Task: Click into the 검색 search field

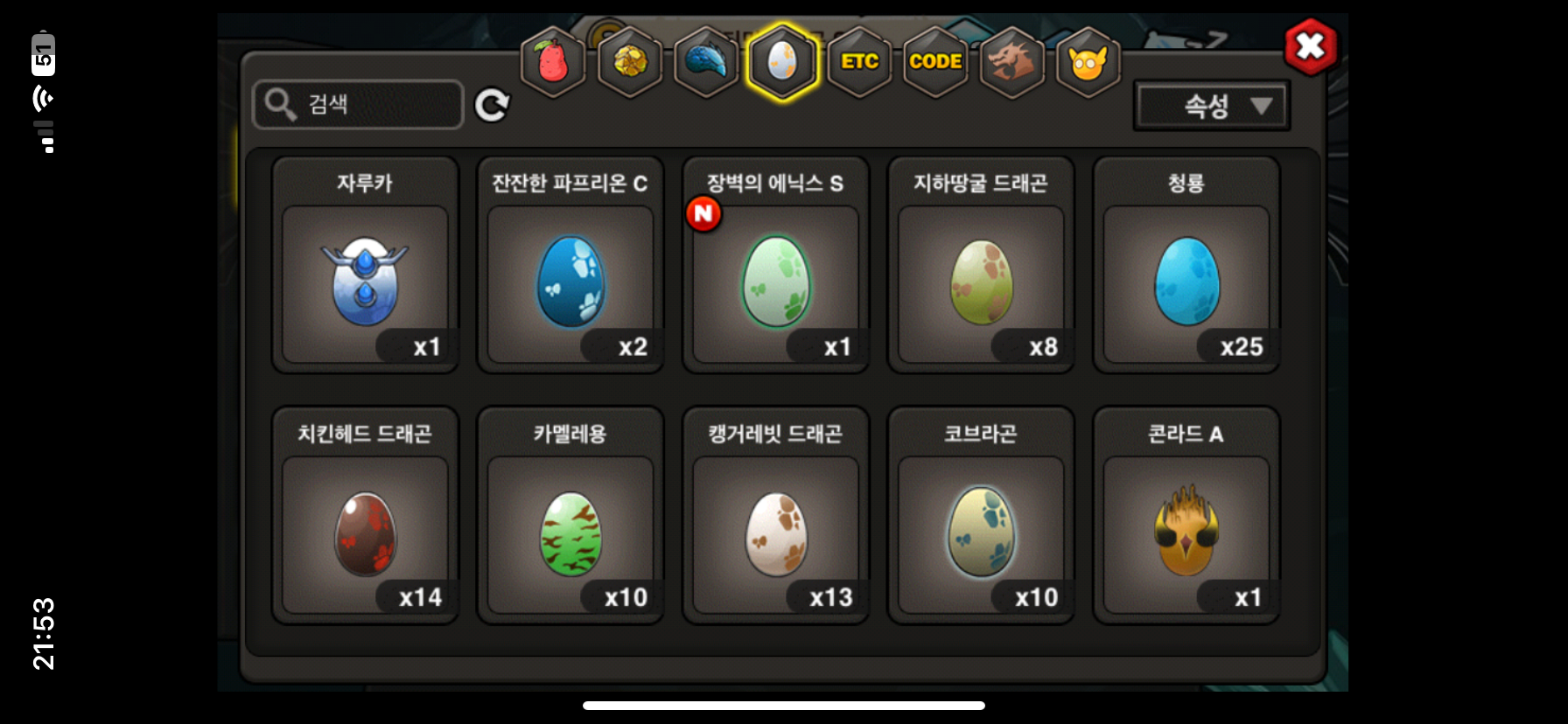Action: coord(358,104)
